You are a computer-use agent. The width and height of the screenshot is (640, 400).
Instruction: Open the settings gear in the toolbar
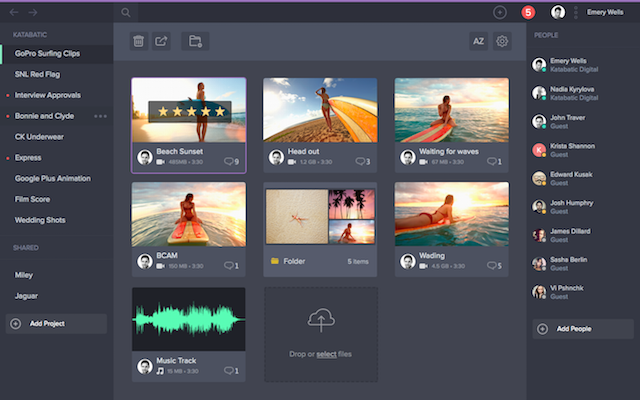[x=502, y=41]
